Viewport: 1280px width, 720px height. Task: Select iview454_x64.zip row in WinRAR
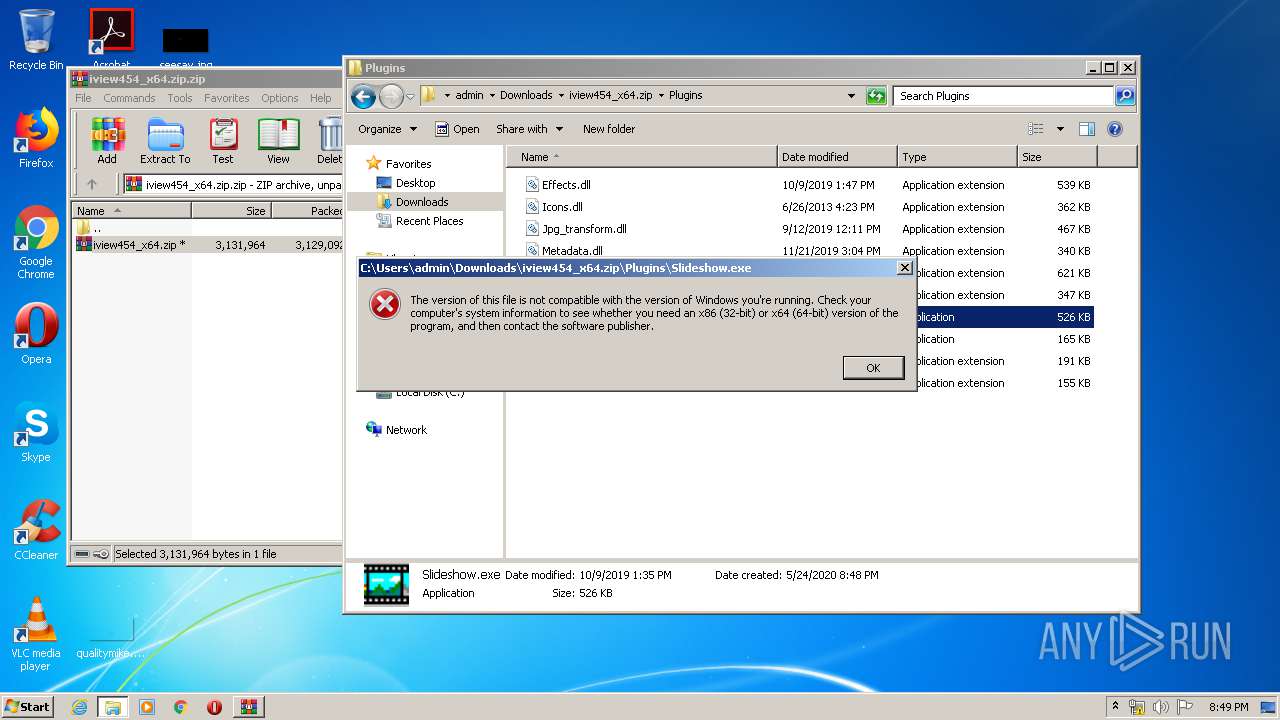[209, 244]
